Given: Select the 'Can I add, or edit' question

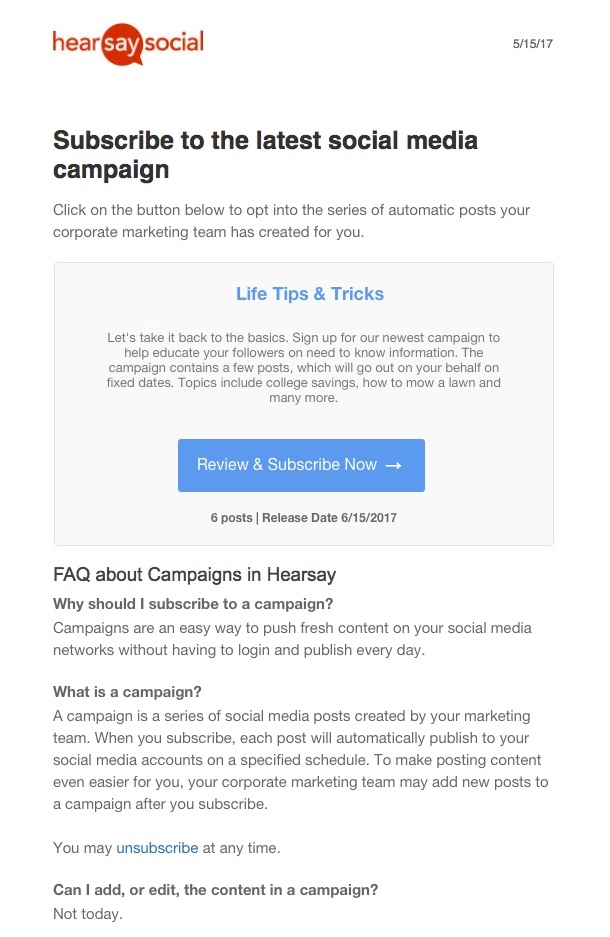Looking at the screenshot, I should click(216, 890).
